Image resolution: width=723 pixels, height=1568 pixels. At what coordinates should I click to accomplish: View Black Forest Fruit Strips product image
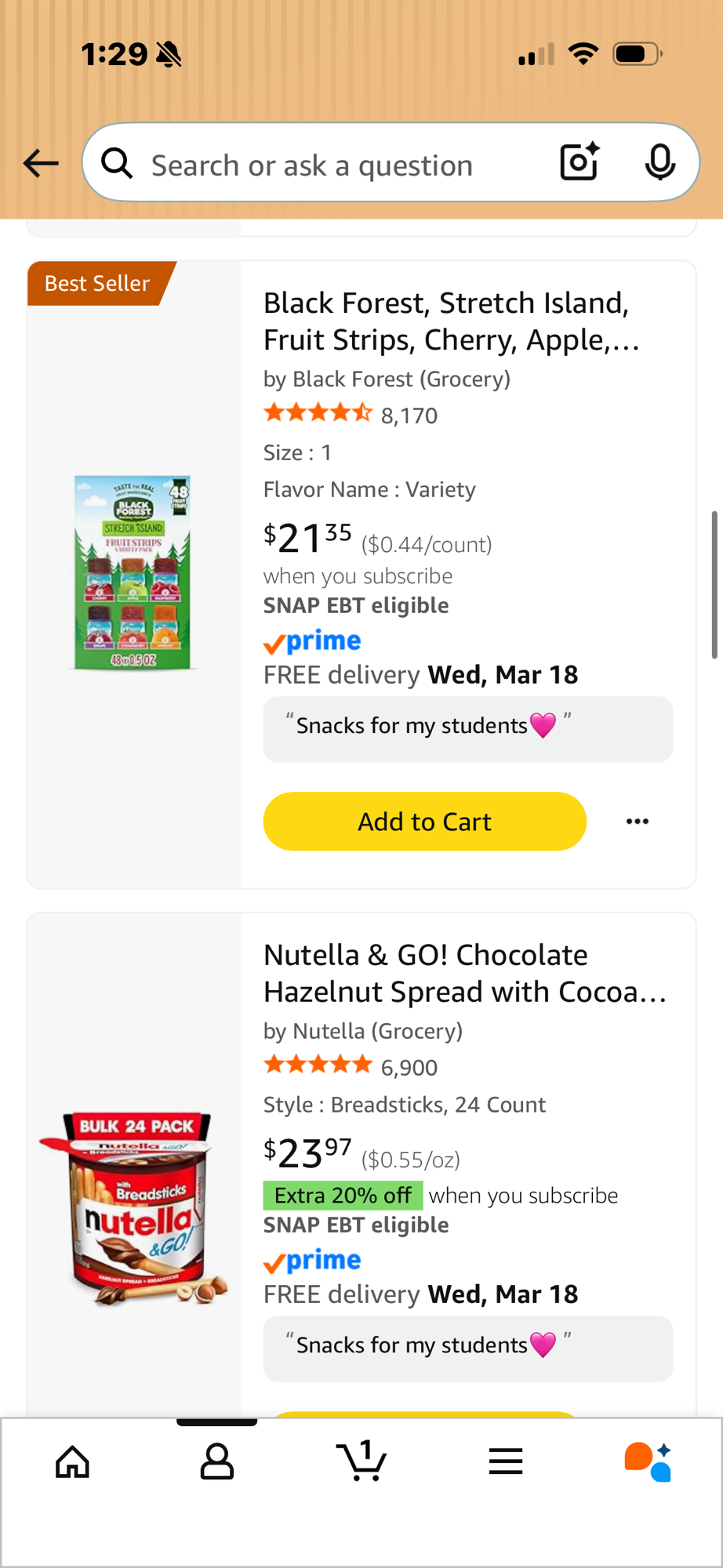point(133,572)
